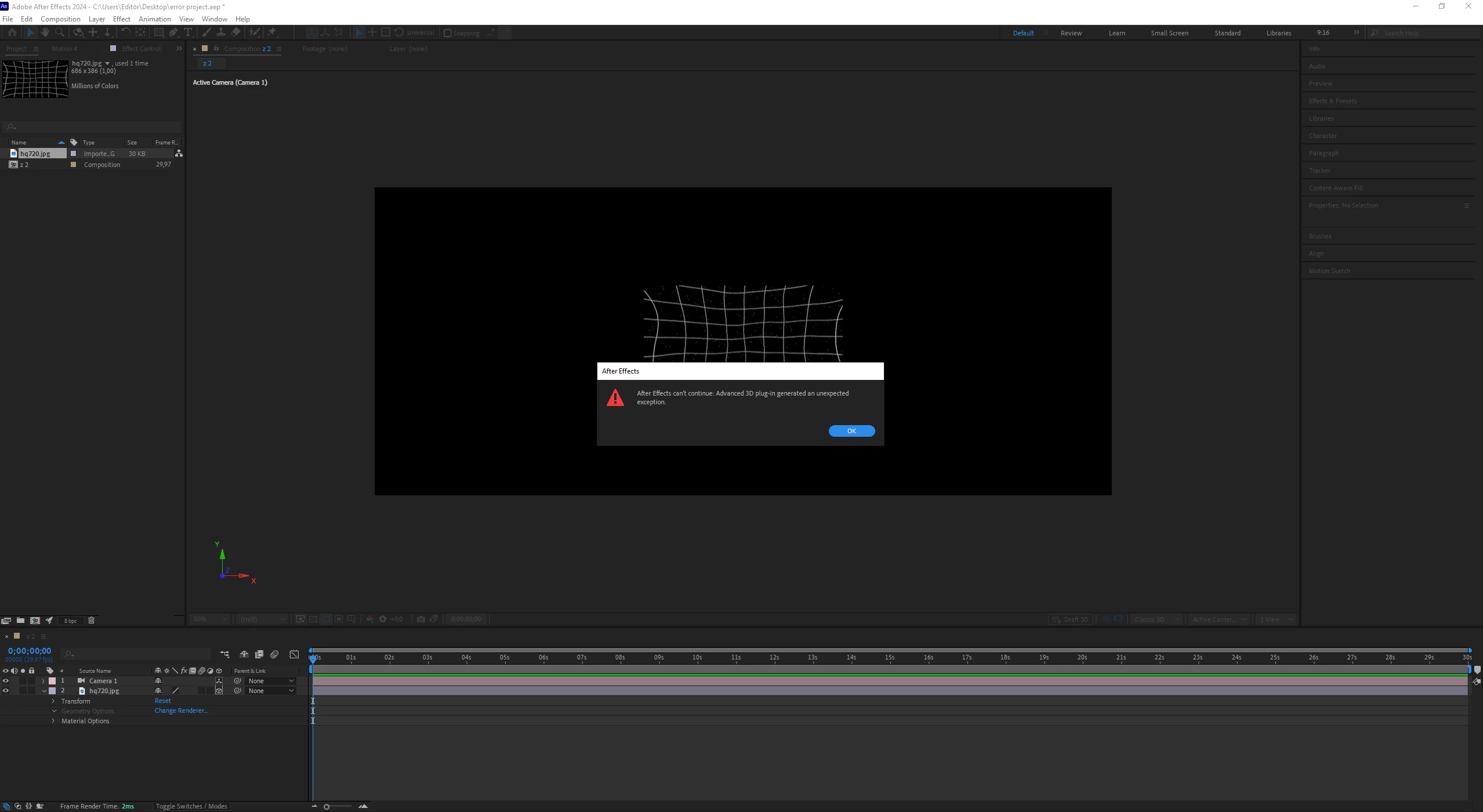1483x812 pixels.
Task: Click the Puppet Pin tool
Action: click(x=272, y=32)
